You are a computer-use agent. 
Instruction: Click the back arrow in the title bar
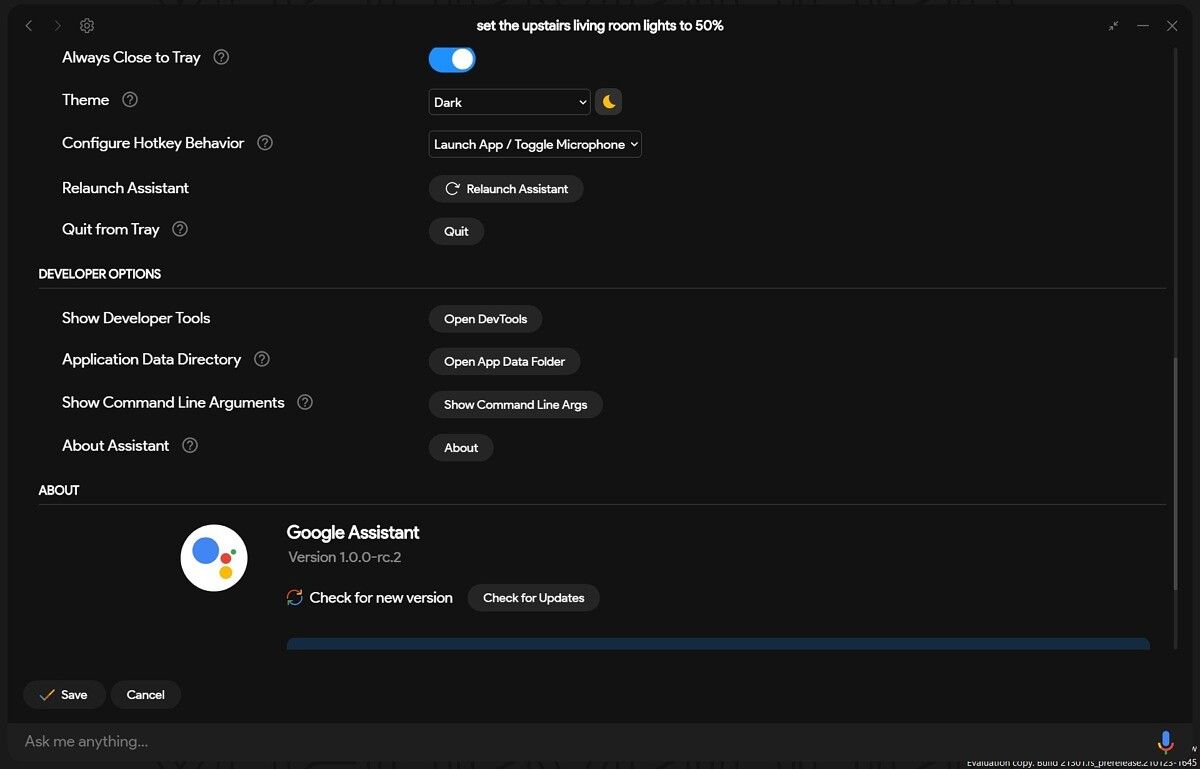click(28, 25)
